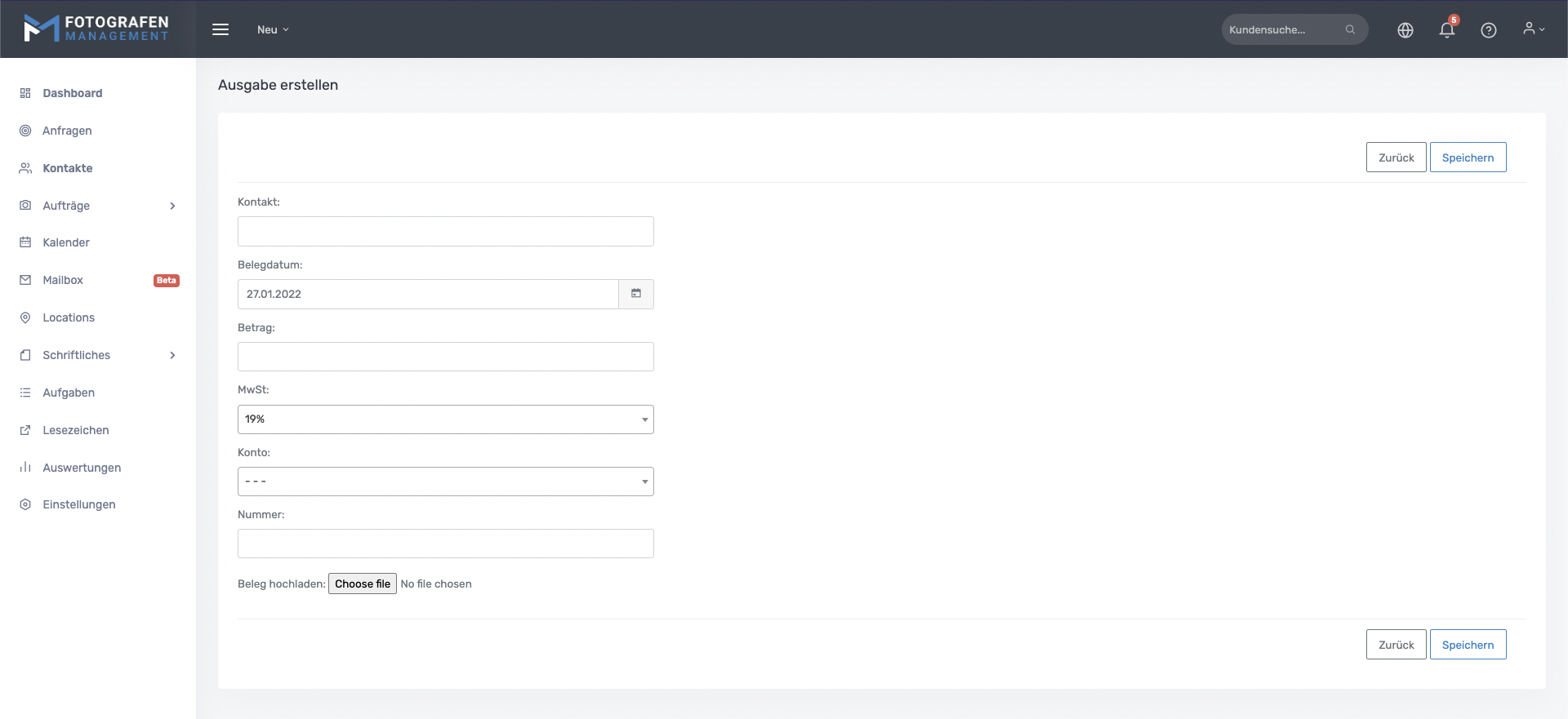Image resolution: width=1568 pixels, height=719 pixels.
Task: Open the help question mark icon
Action: point(1488,30)
